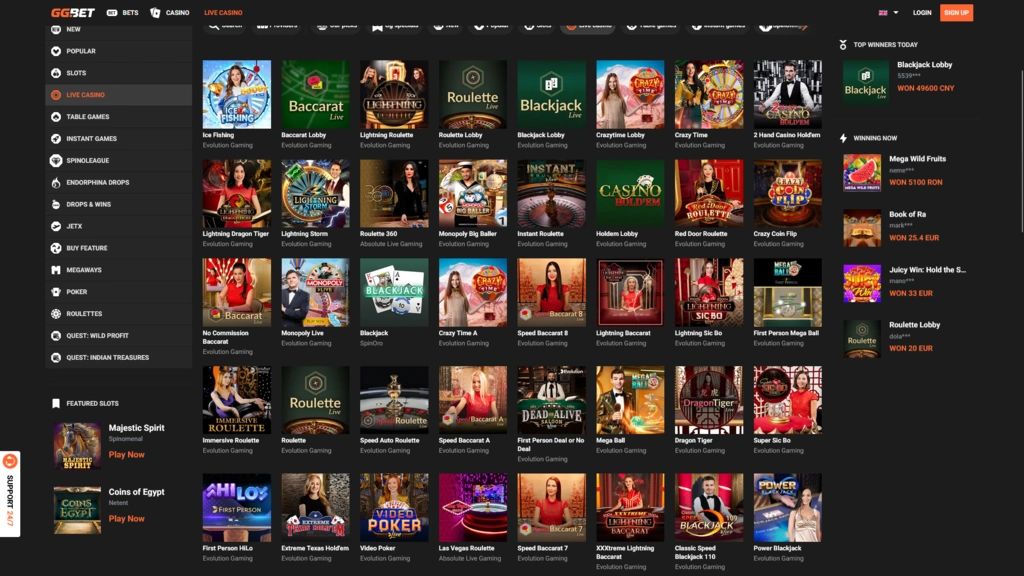Open First Person Mega Ball thumbnail
Image resolution: width=1024 pixels, height=576 pixels.
pos(788,293)
